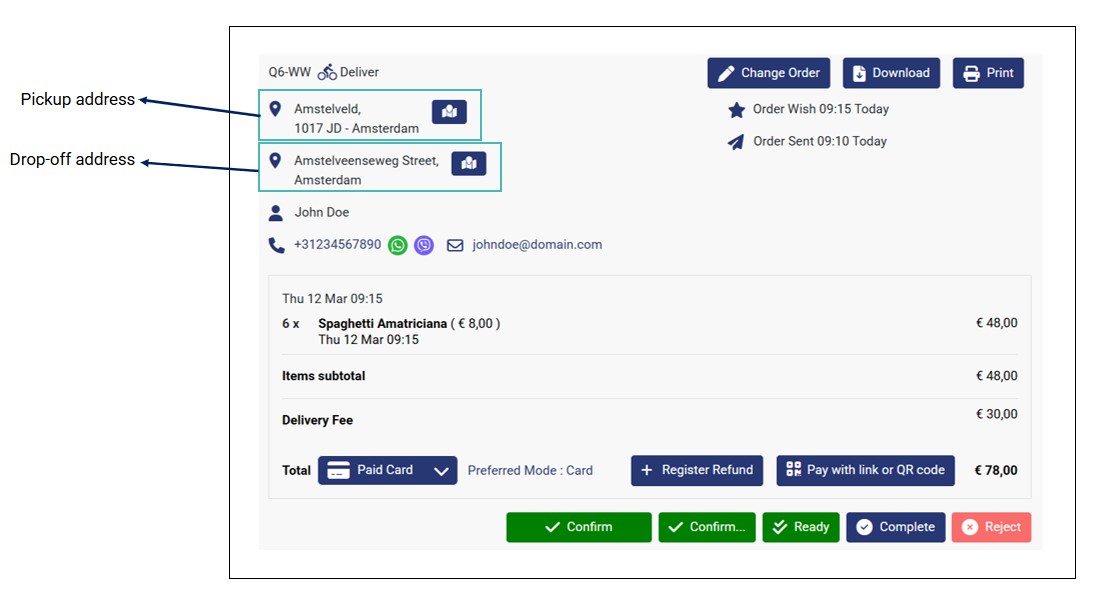The width and height of the screenshot is (1093, 600).
Task: Choose Pay with link or QR code
Action: [x=865, y=471]
